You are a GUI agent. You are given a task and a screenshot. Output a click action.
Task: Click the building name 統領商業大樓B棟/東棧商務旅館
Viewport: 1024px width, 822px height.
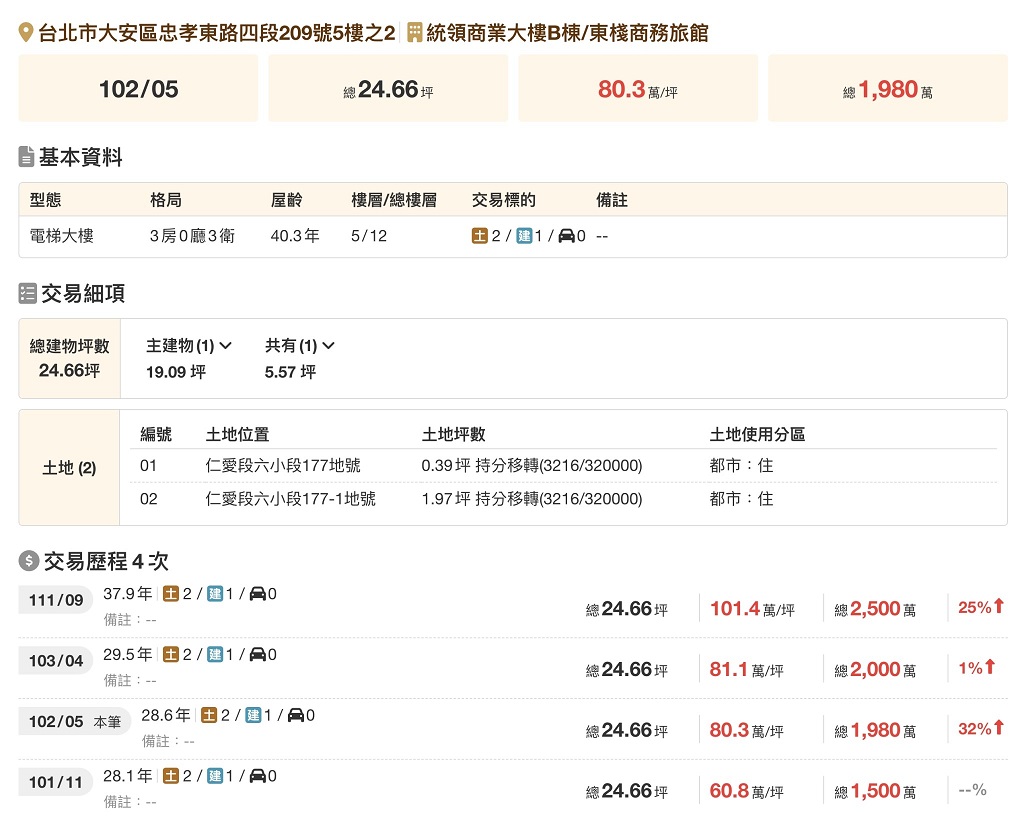point(567,33)
